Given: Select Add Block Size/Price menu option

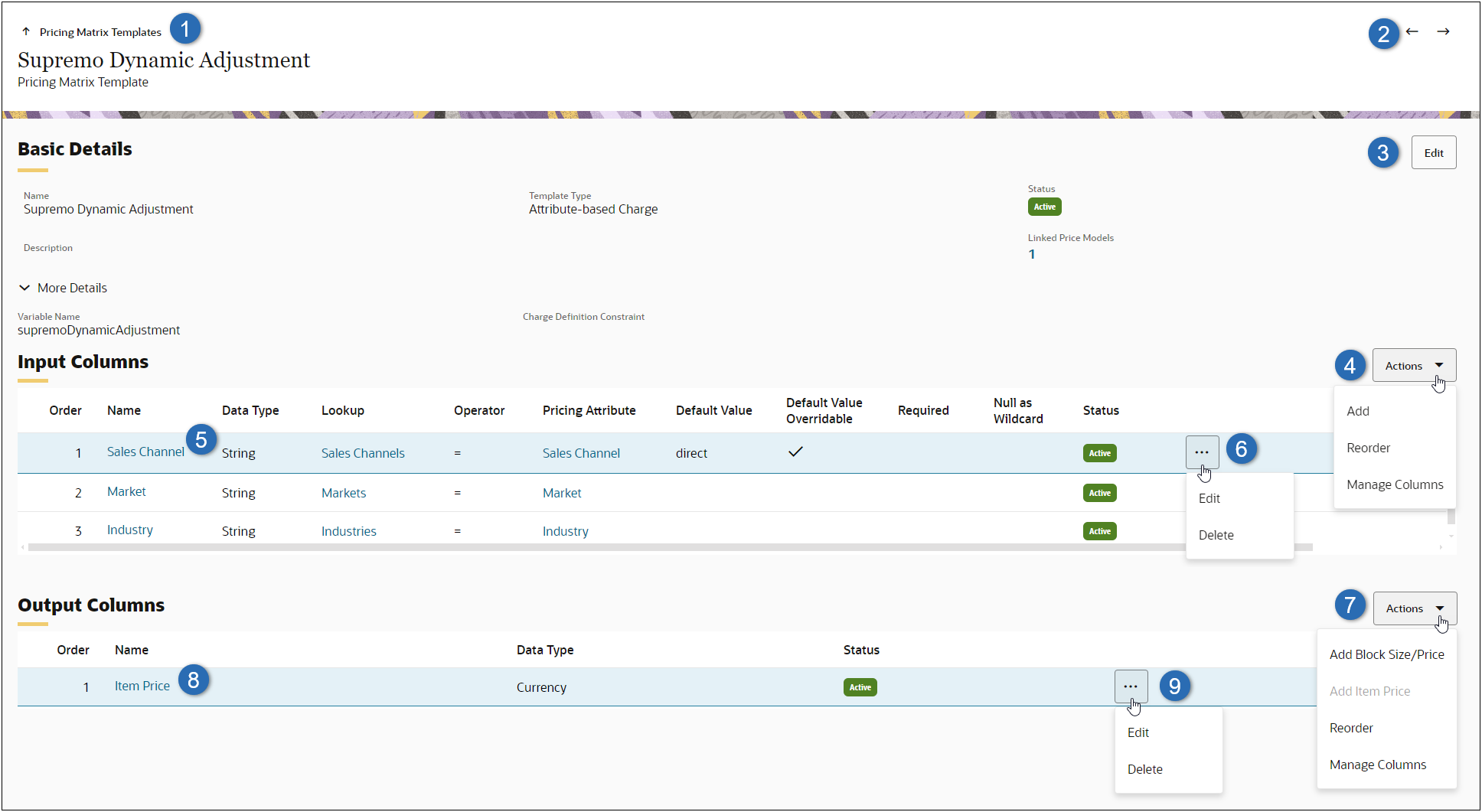Looking at the screenshot, I should tap(1386, 654).
